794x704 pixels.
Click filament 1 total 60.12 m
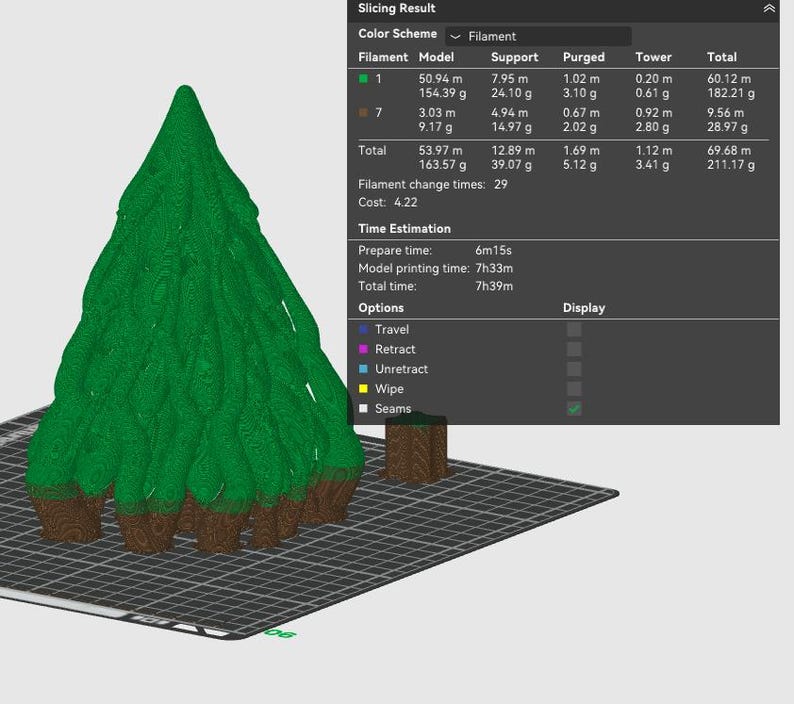[729, 79]
